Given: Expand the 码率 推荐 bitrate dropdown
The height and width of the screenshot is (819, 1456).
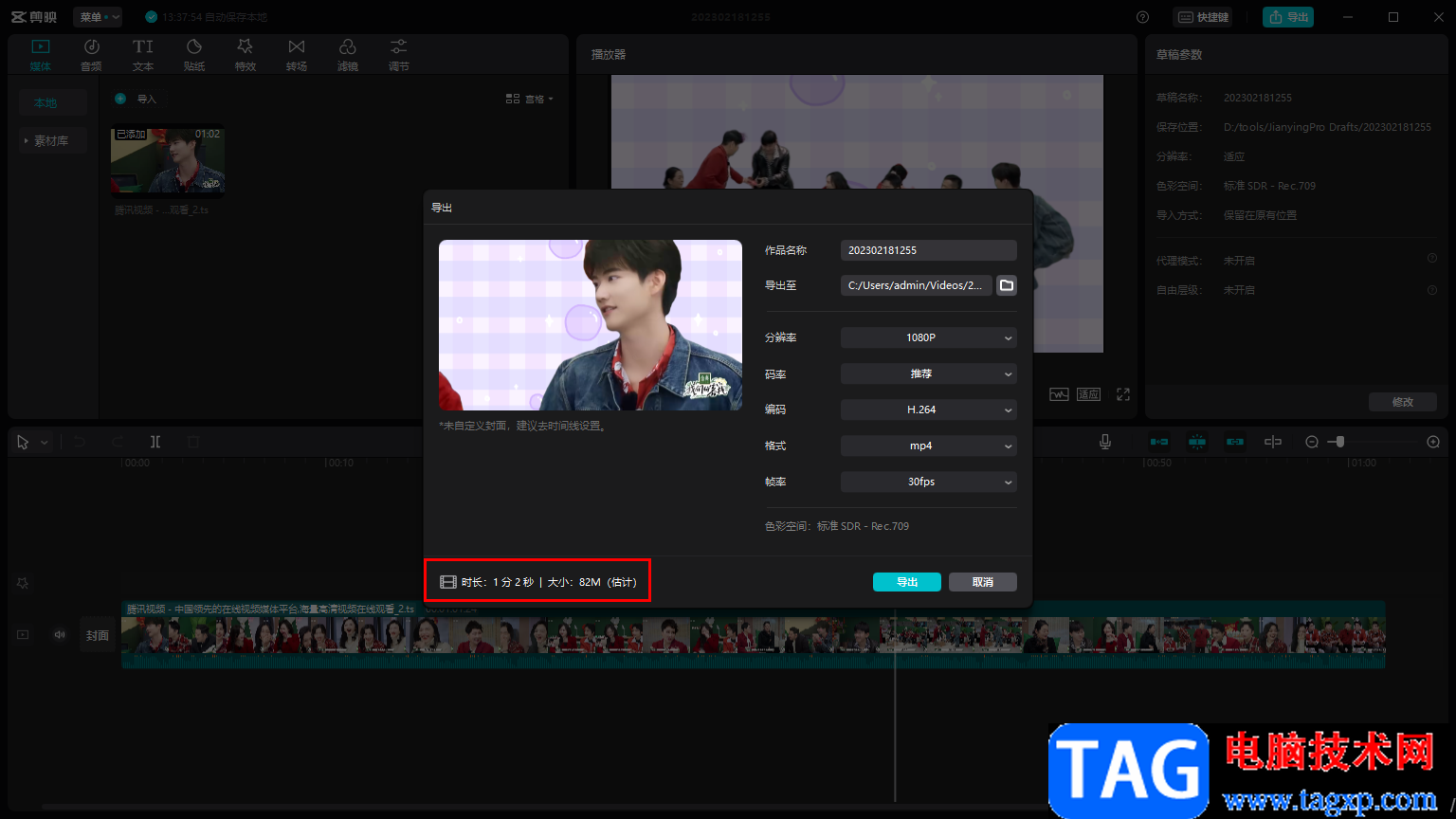Looking at the screenshot, I should pos(929,373).
